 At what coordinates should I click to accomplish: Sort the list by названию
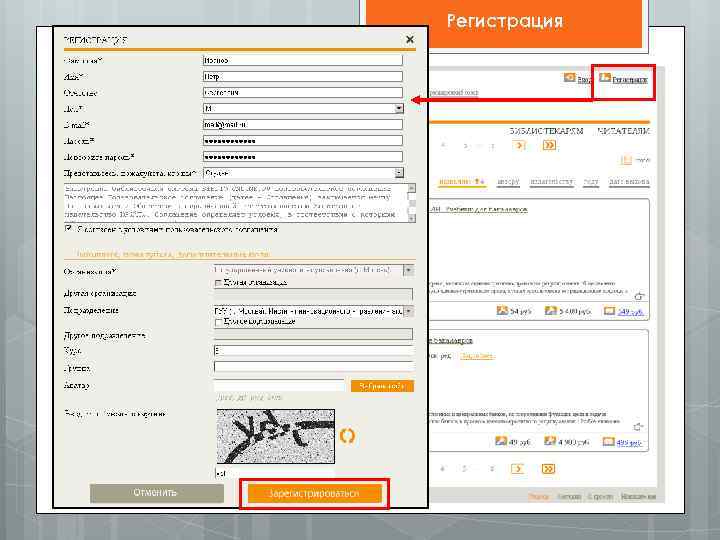point(461,181)
